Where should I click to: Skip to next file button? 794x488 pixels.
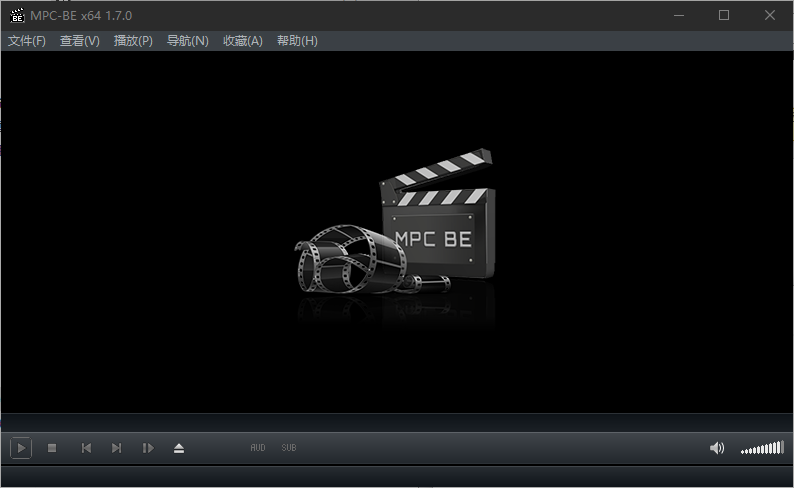116,448
